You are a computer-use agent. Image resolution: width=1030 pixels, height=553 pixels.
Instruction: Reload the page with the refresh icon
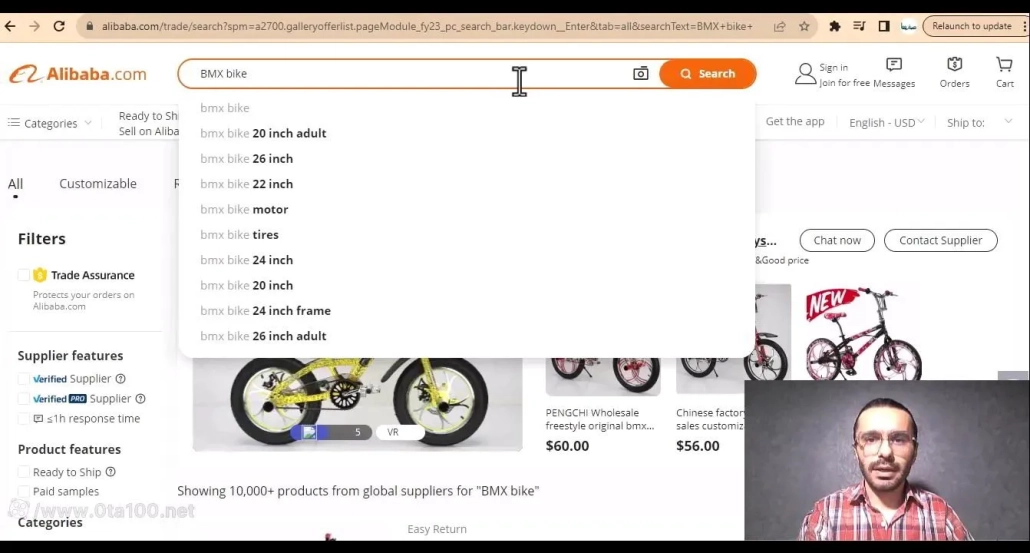point(59,26)
